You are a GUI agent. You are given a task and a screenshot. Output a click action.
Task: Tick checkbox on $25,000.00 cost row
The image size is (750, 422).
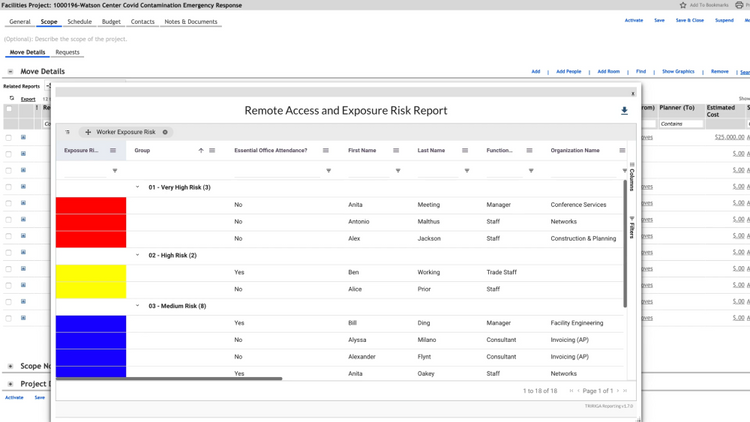point(9,138)
